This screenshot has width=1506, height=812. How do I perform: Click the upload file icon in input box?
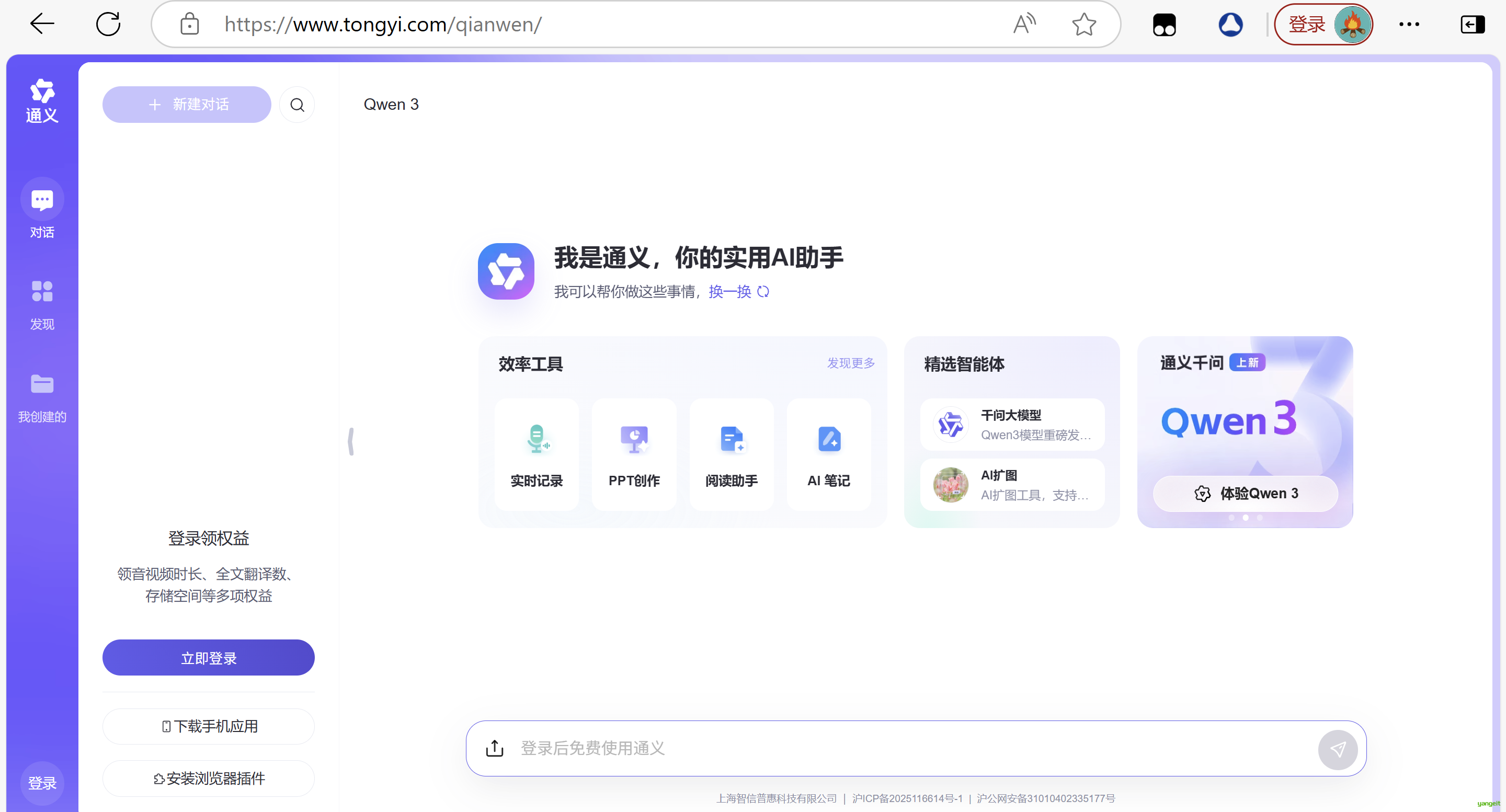point(495,748)
